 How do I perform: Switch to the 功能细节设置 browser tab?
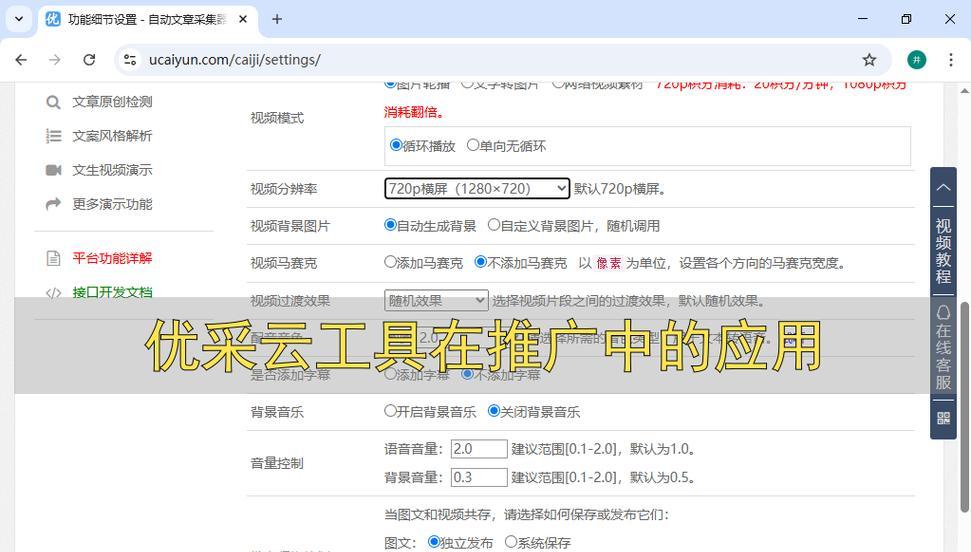[147, 19]
